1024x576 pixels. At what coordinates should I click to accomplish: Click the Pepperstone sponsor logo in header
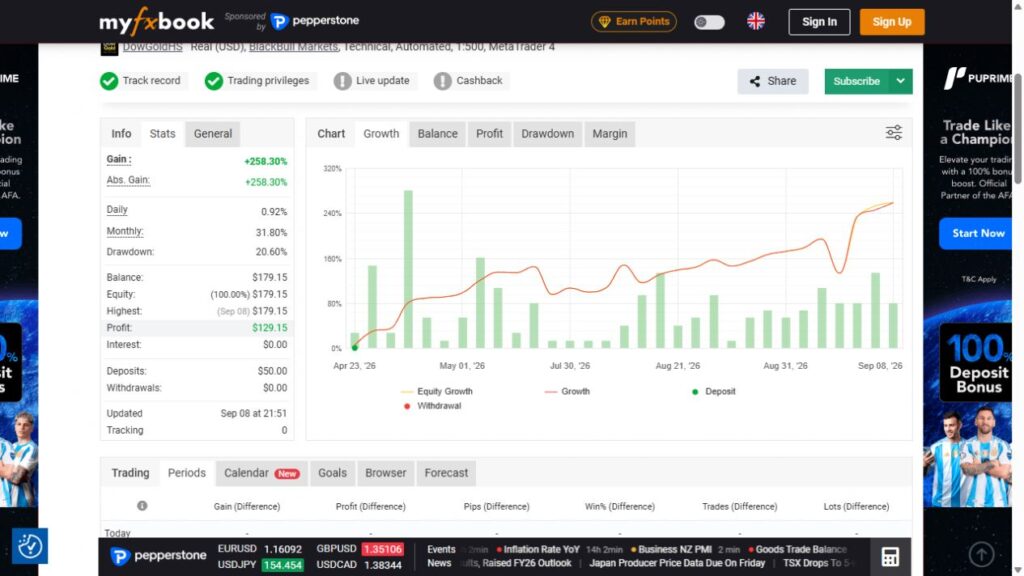[315, 21]
